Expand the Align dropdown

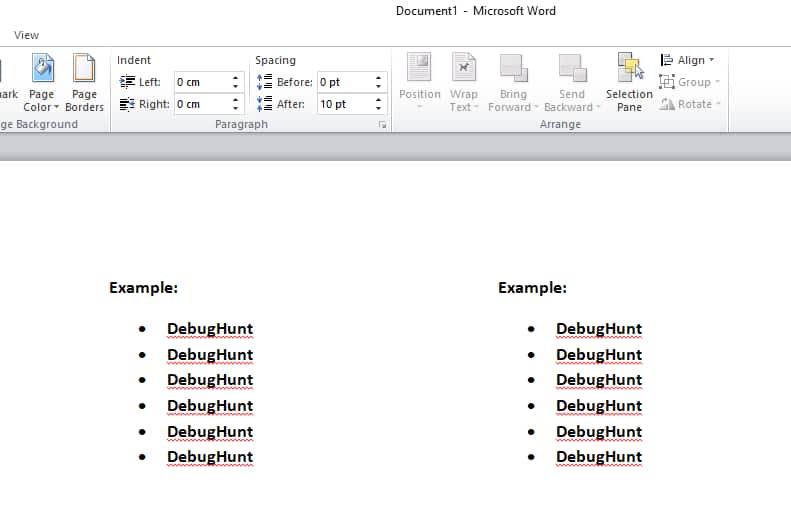click(689, 60)
